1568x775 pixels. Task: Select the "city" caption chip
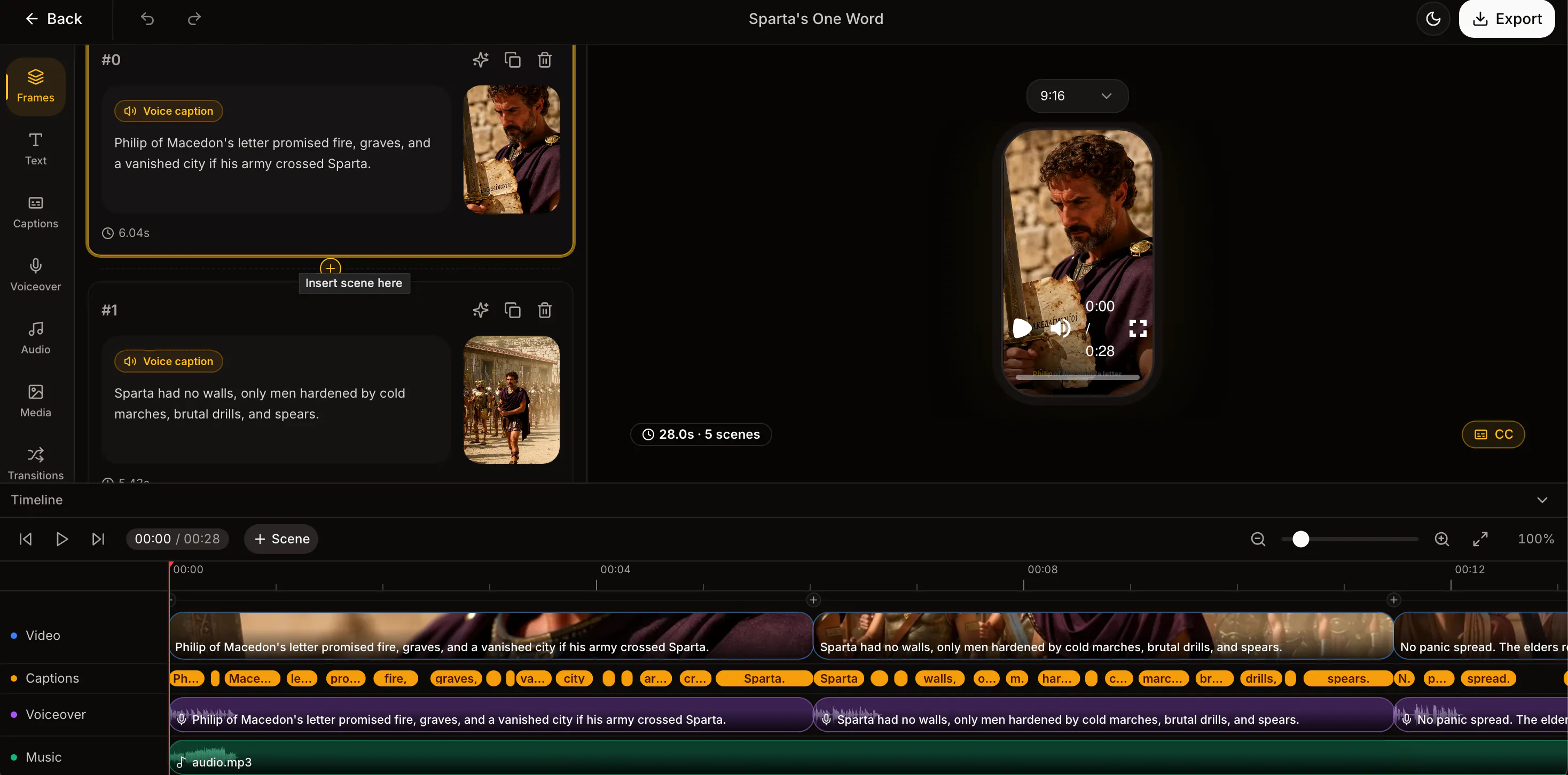pos(574,678)
